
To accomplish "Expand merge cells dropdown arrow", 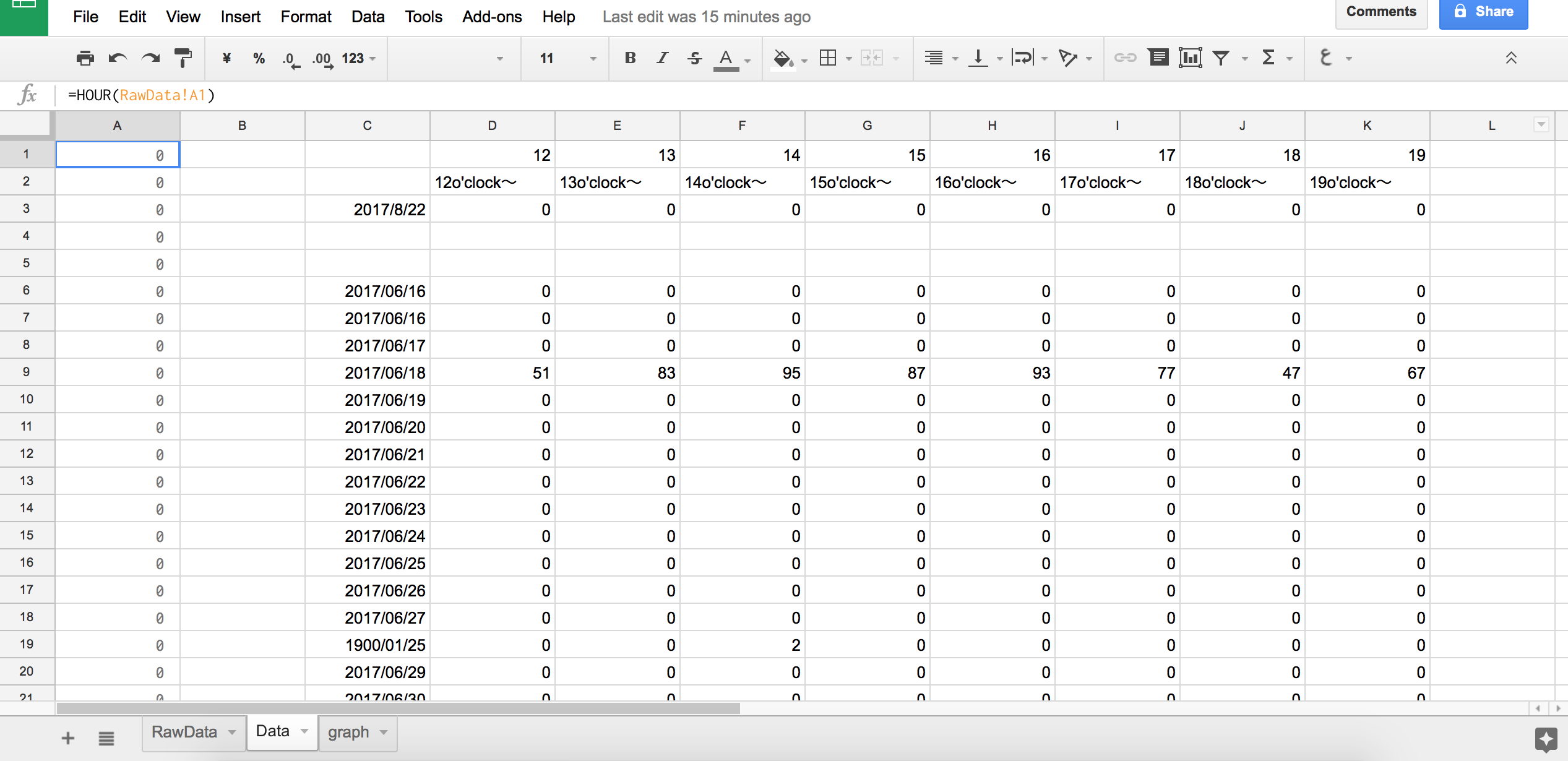I will point(895,59).
